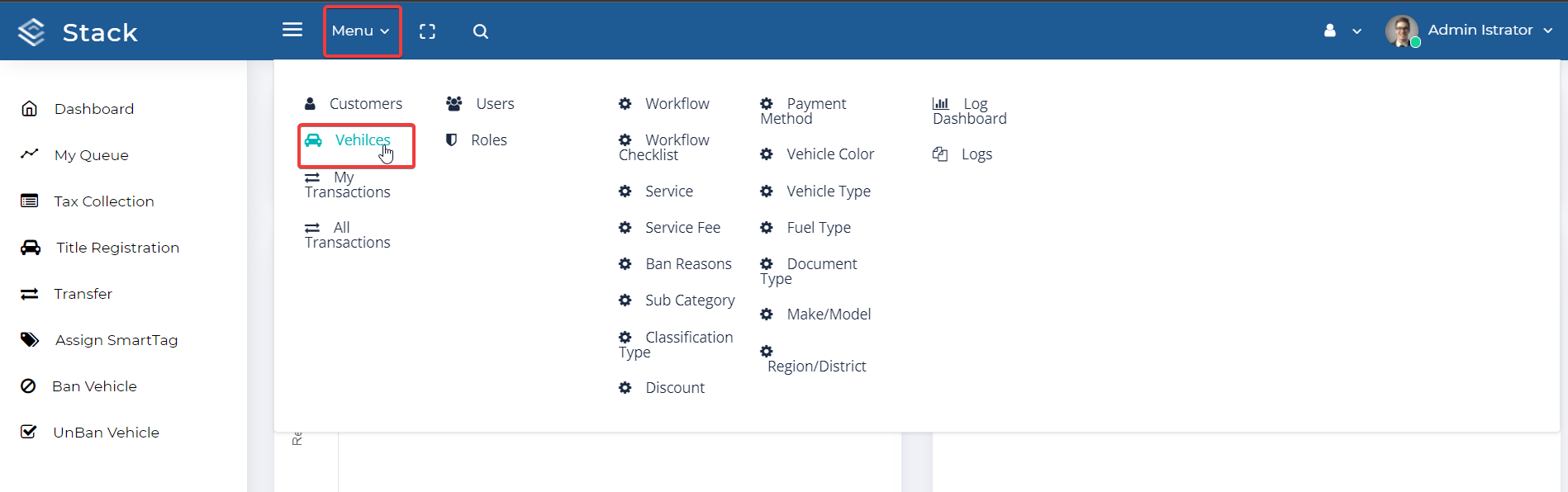Expand the Menu dropdown in header

point(361,31)
